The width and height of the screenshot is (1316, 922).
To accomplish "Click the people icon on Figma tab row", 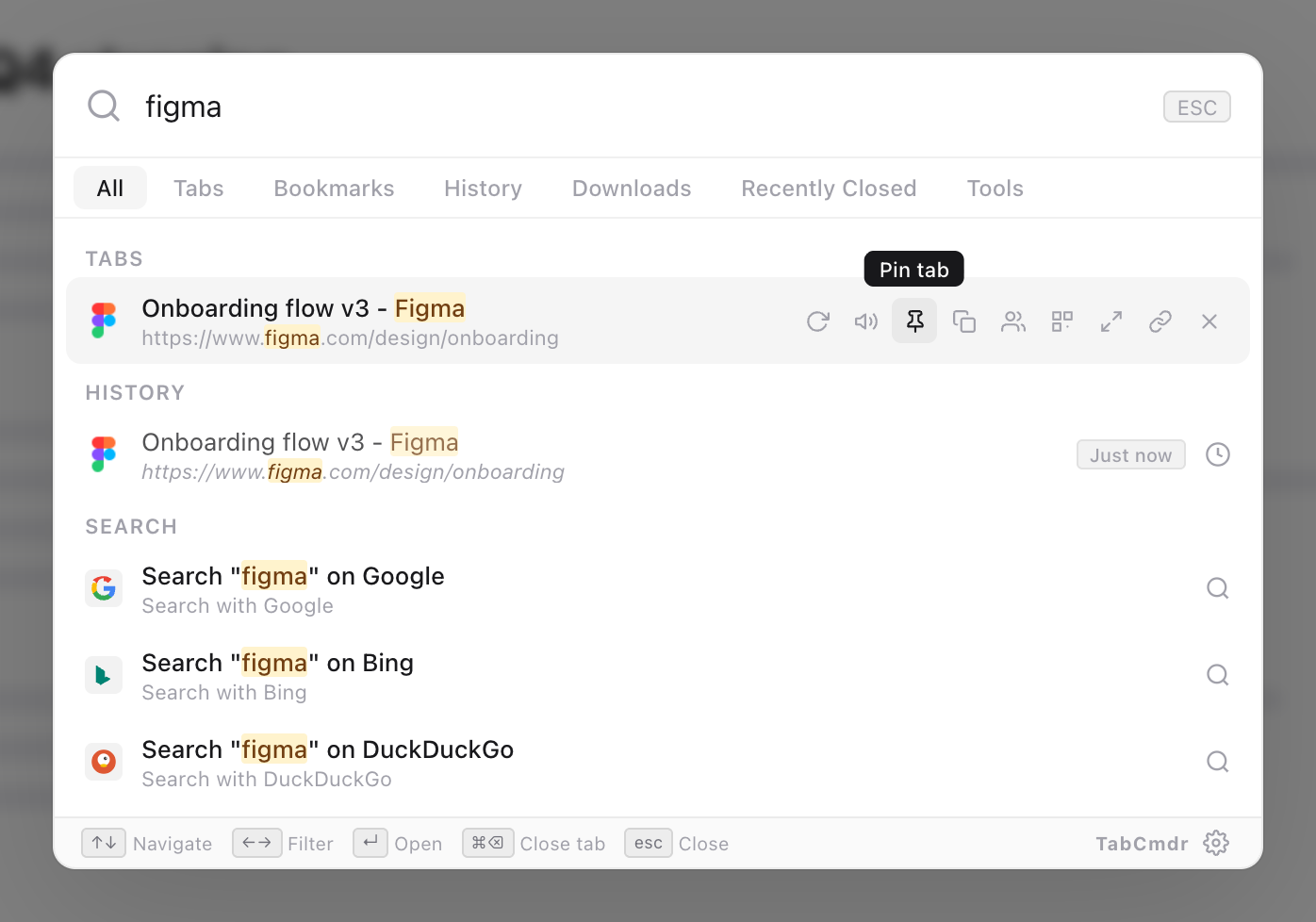I will 1013,321.
